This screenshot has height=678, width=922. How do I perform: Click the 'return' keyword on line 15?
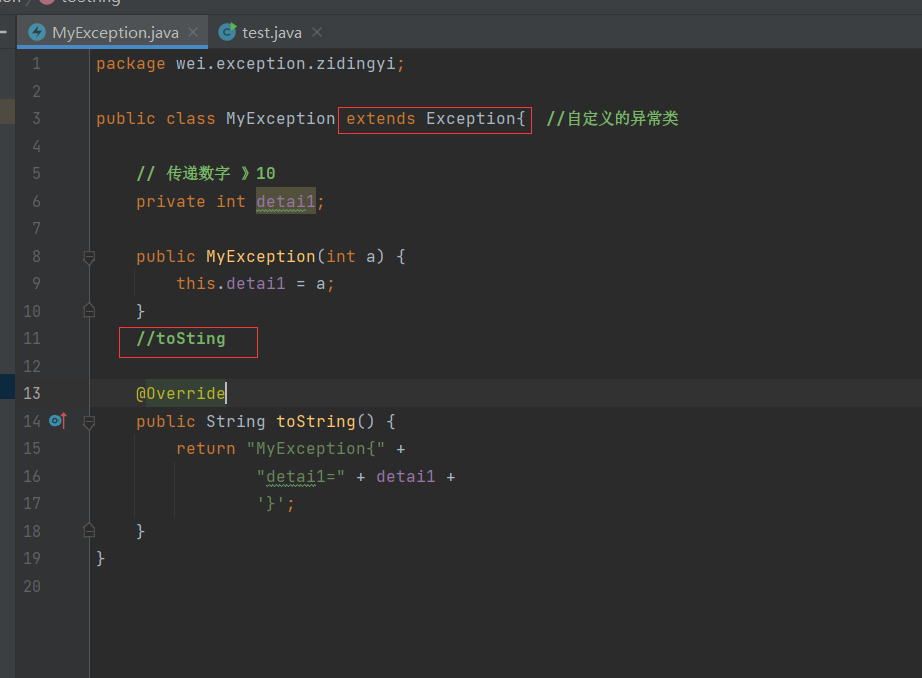pyautogui.click(x=206, y=449)
